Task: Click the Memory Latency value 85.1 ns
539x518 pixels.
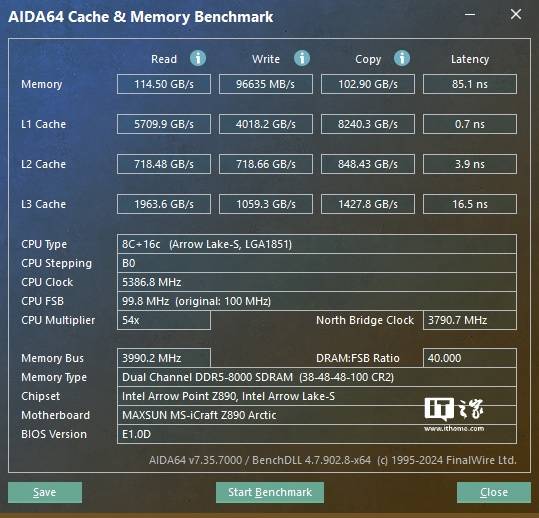Action: [x=470, y=84]
